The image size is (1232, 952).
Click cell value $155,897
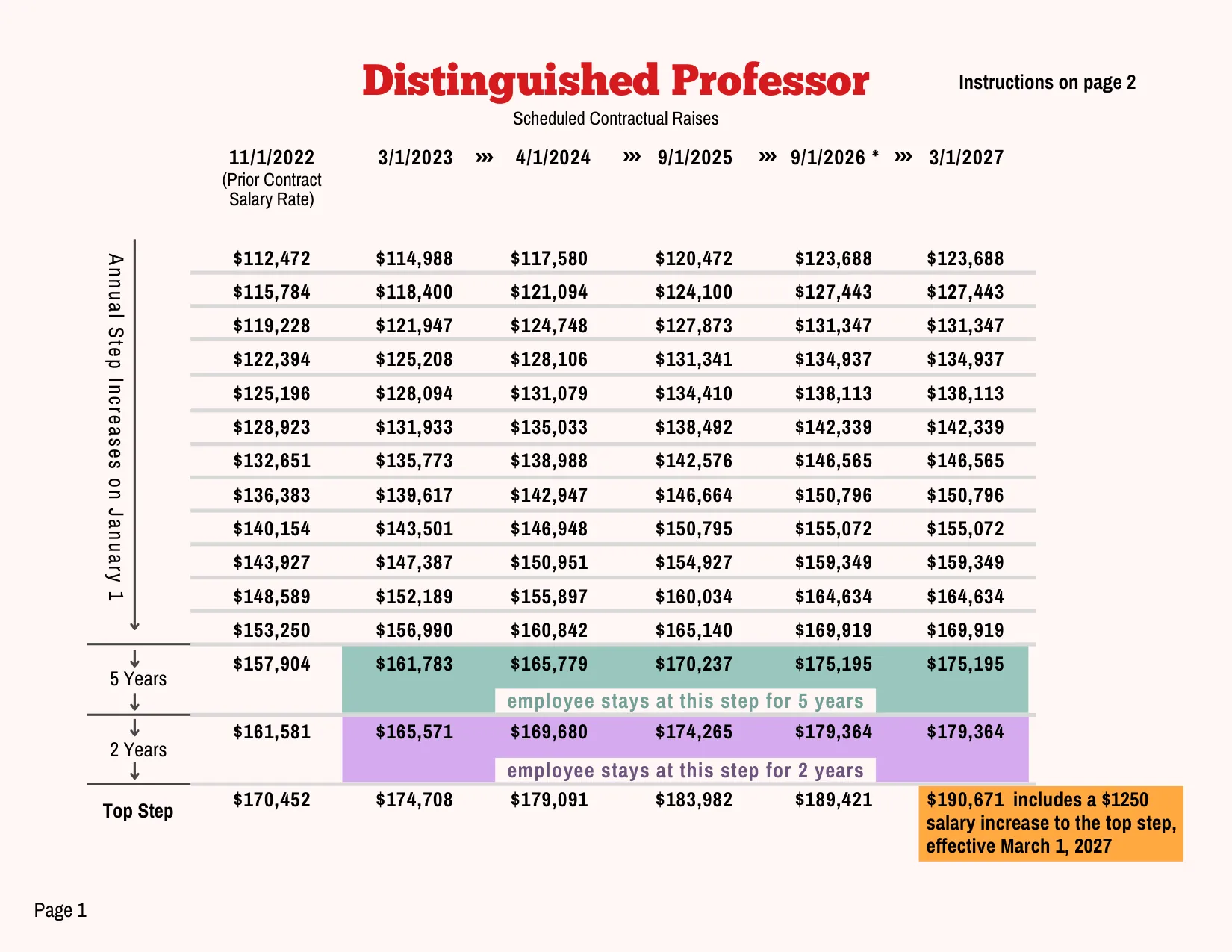click(x=550, y=597)
